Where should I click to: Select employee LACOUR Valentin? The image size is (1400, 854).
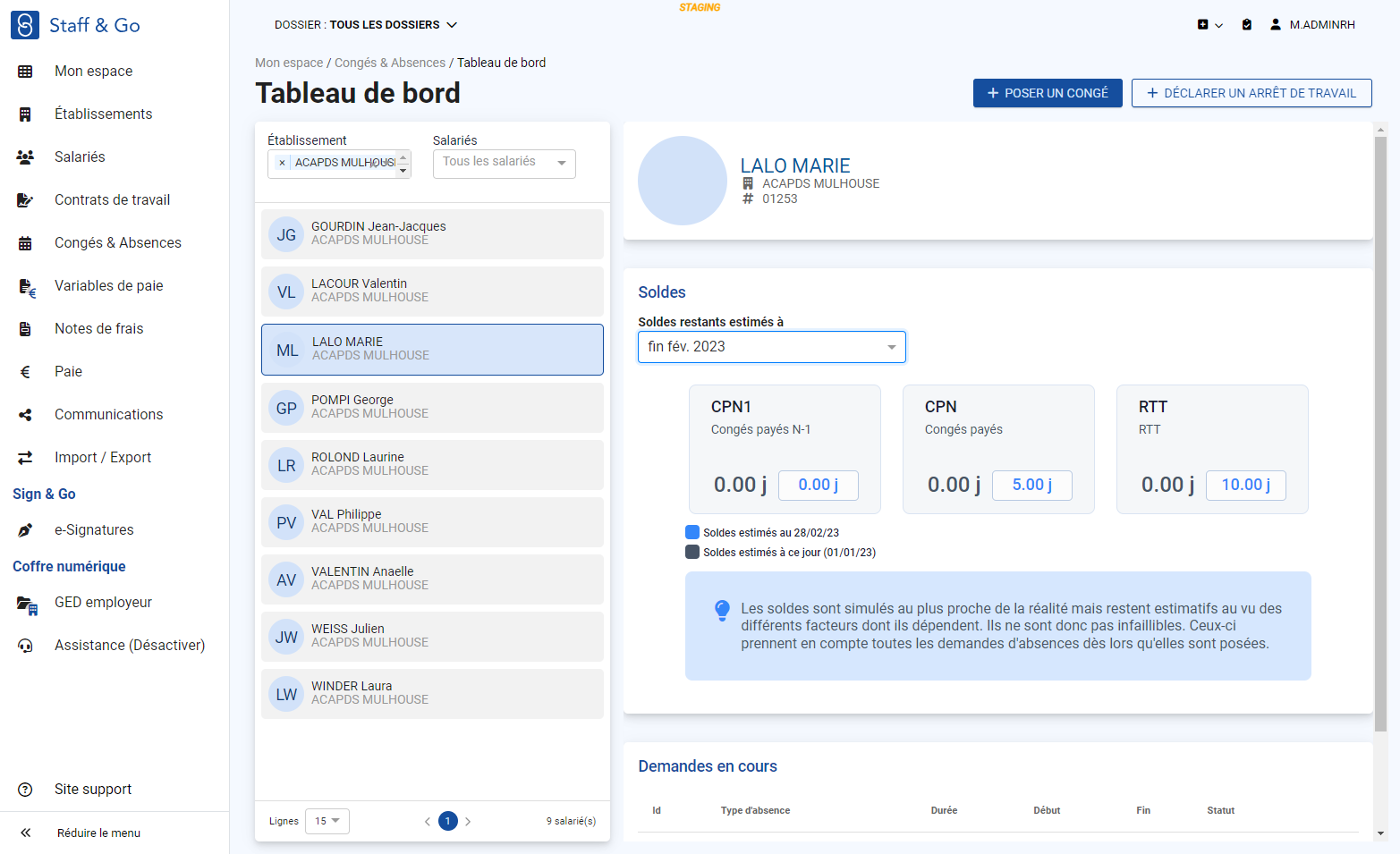[432, 292]
